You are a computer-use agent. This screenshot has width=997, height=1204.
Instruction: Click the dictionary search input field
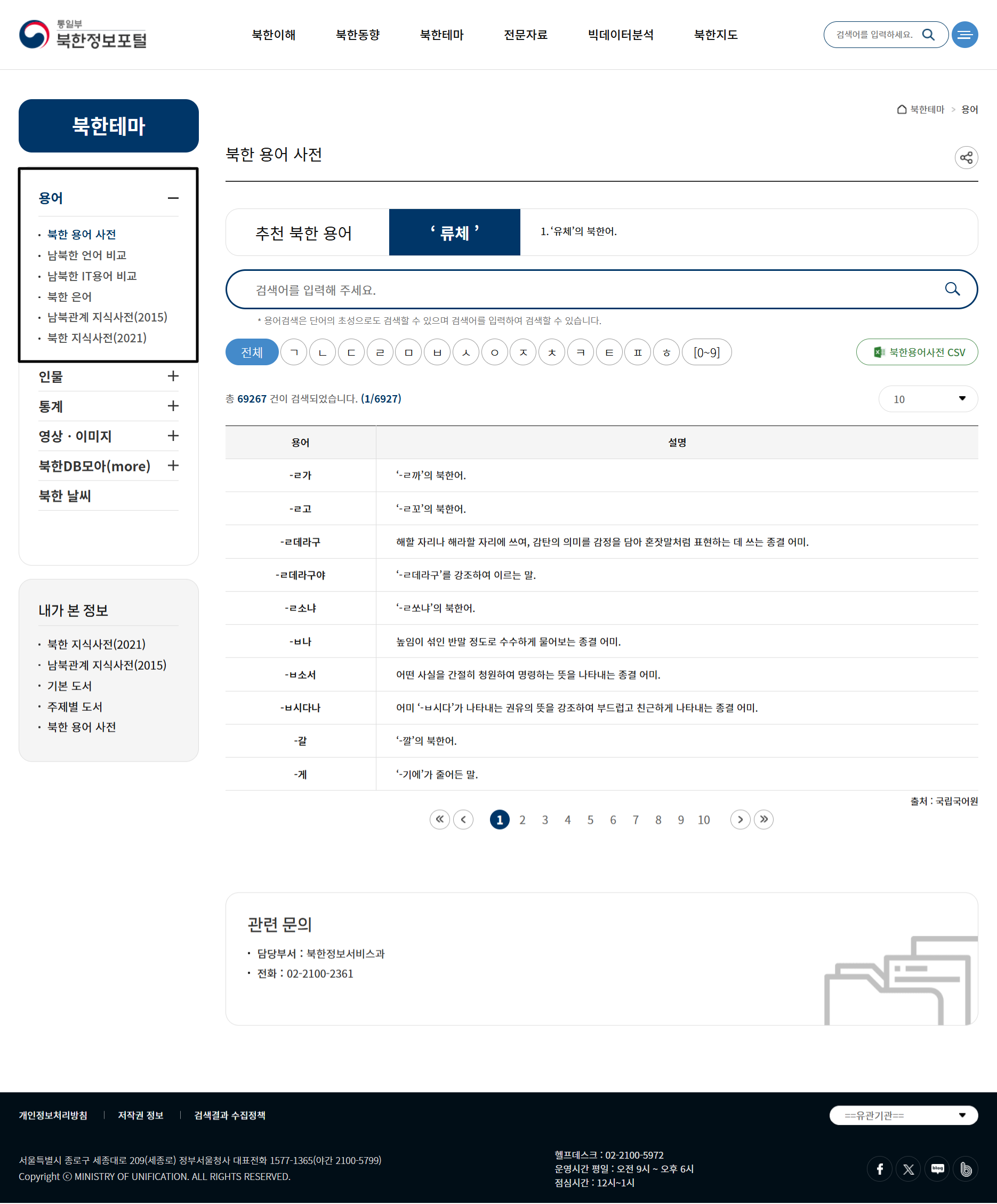(x=585, y=290)
